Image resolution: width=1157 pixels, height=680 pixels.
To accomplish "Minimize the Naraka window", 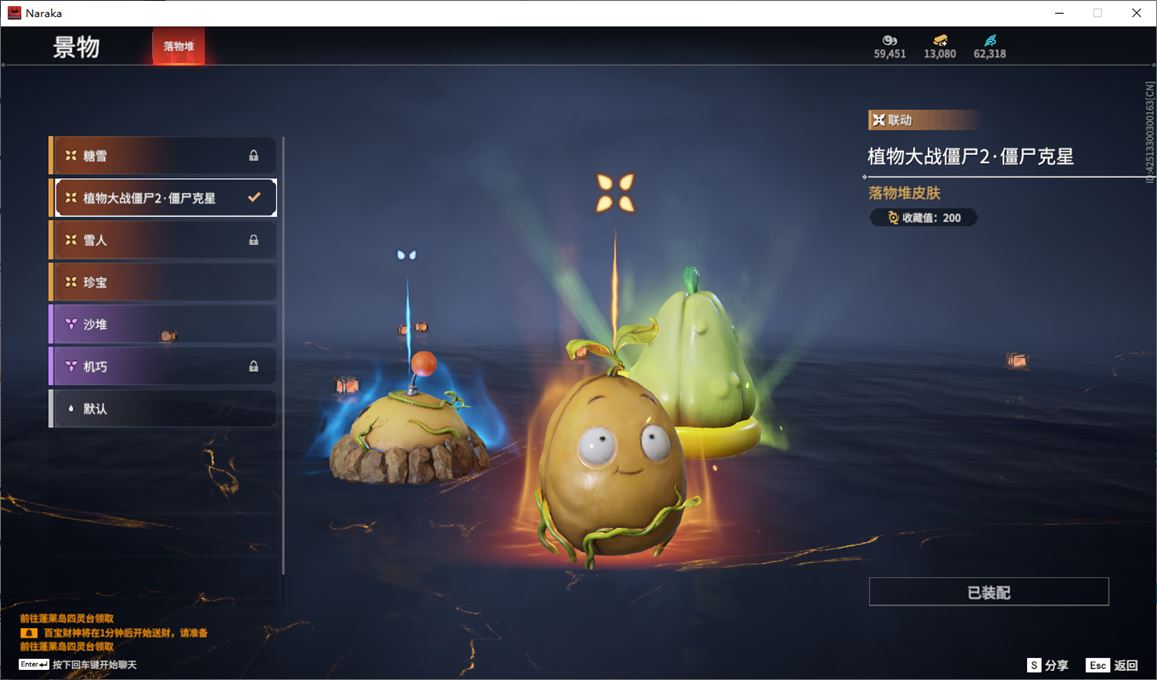I will coord(1060,13).
